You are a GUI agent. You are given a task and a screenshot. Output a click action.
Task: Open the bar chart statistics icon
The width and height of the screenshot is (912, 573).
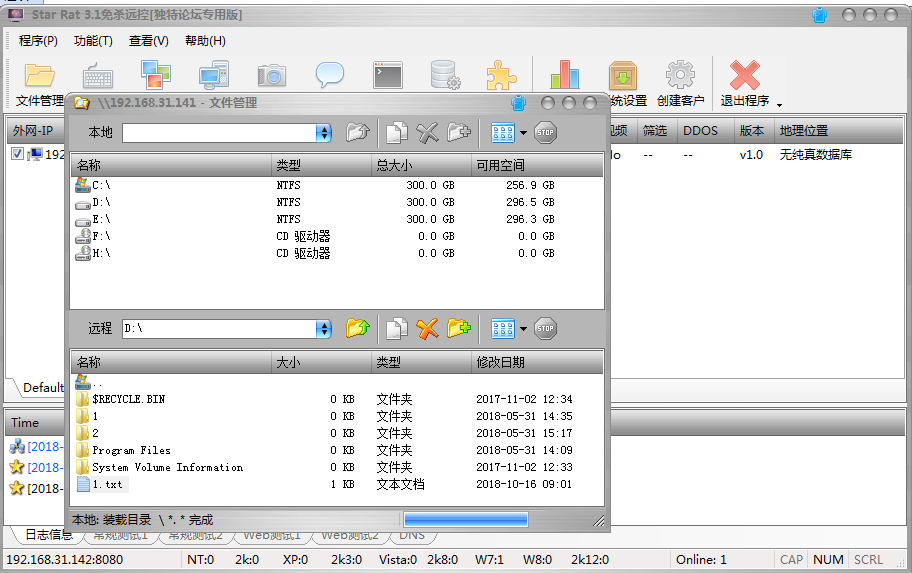564,74
